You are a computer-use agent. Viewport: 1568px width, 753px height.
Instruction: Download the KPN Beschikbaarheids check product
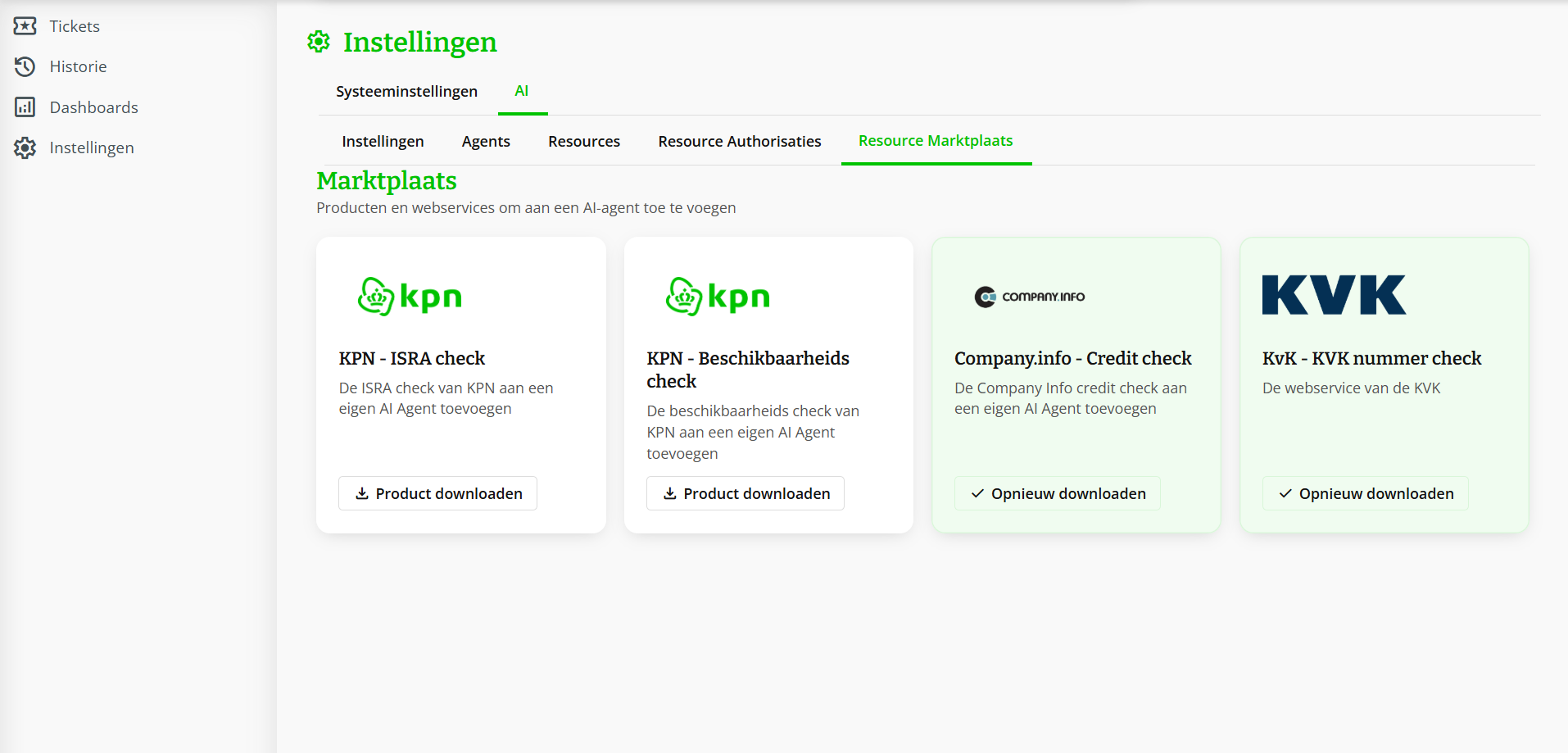pyautogui.click(x=745, y=493)
